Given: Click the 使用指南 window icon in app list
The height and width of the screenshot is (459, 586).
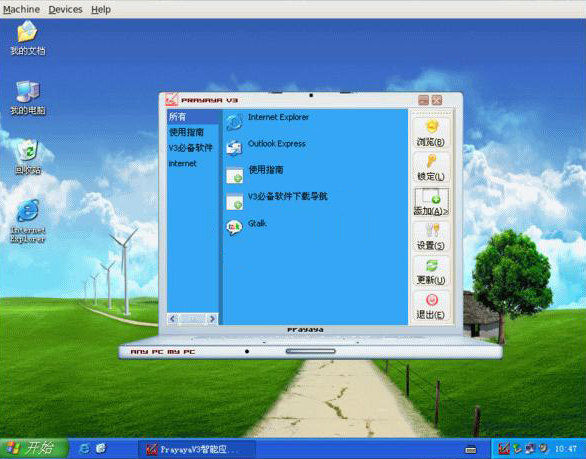Looking at the screenshot, I should click(x=234, y=175).
